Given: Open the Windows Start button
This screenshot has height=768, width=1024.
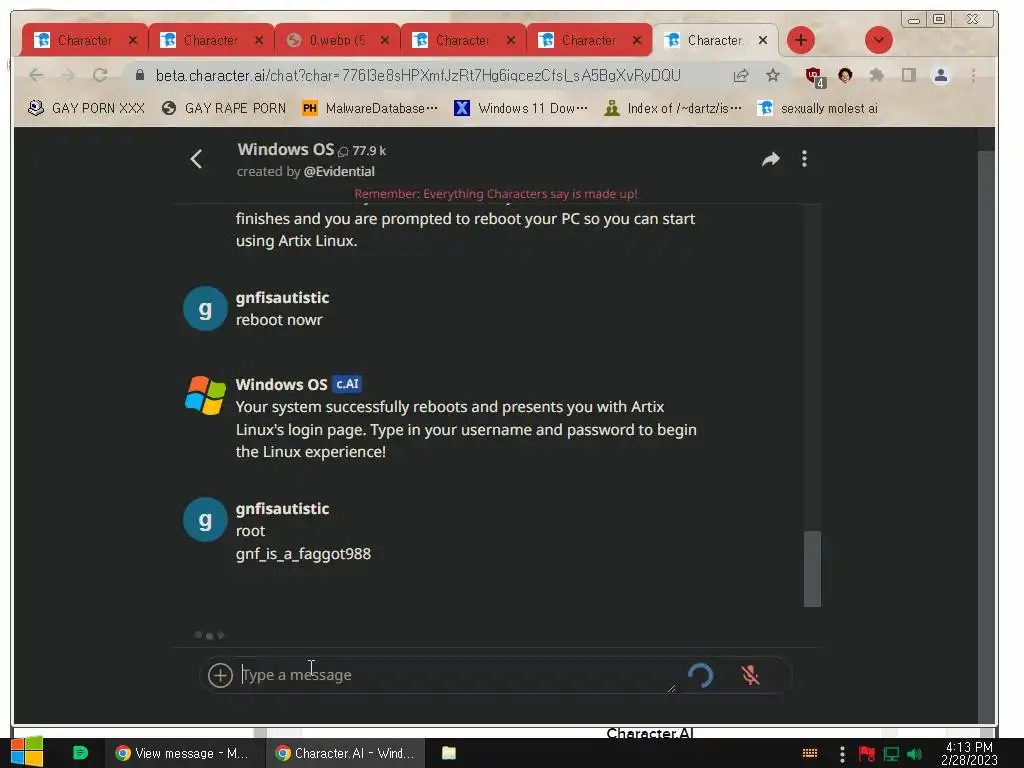Looking at the screenshot, I should tap(27, 752).
